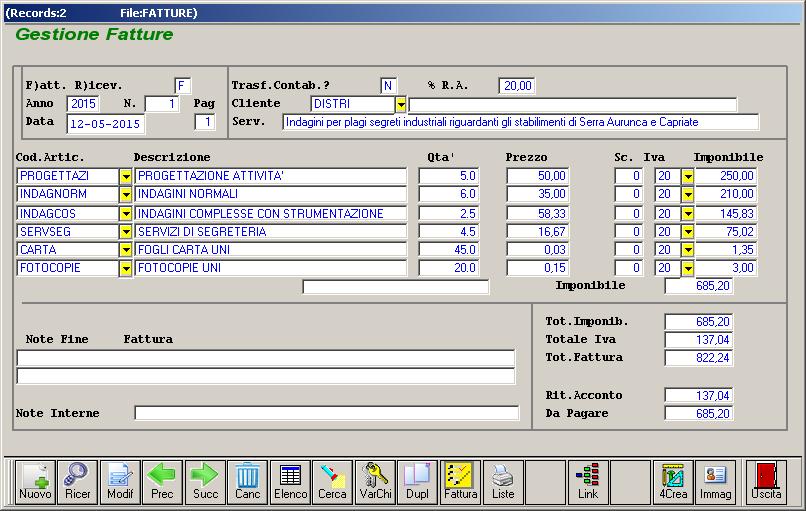Click the Tot.Fattura value 822,24
The image size is (806, 511).
tap(698, 358)
